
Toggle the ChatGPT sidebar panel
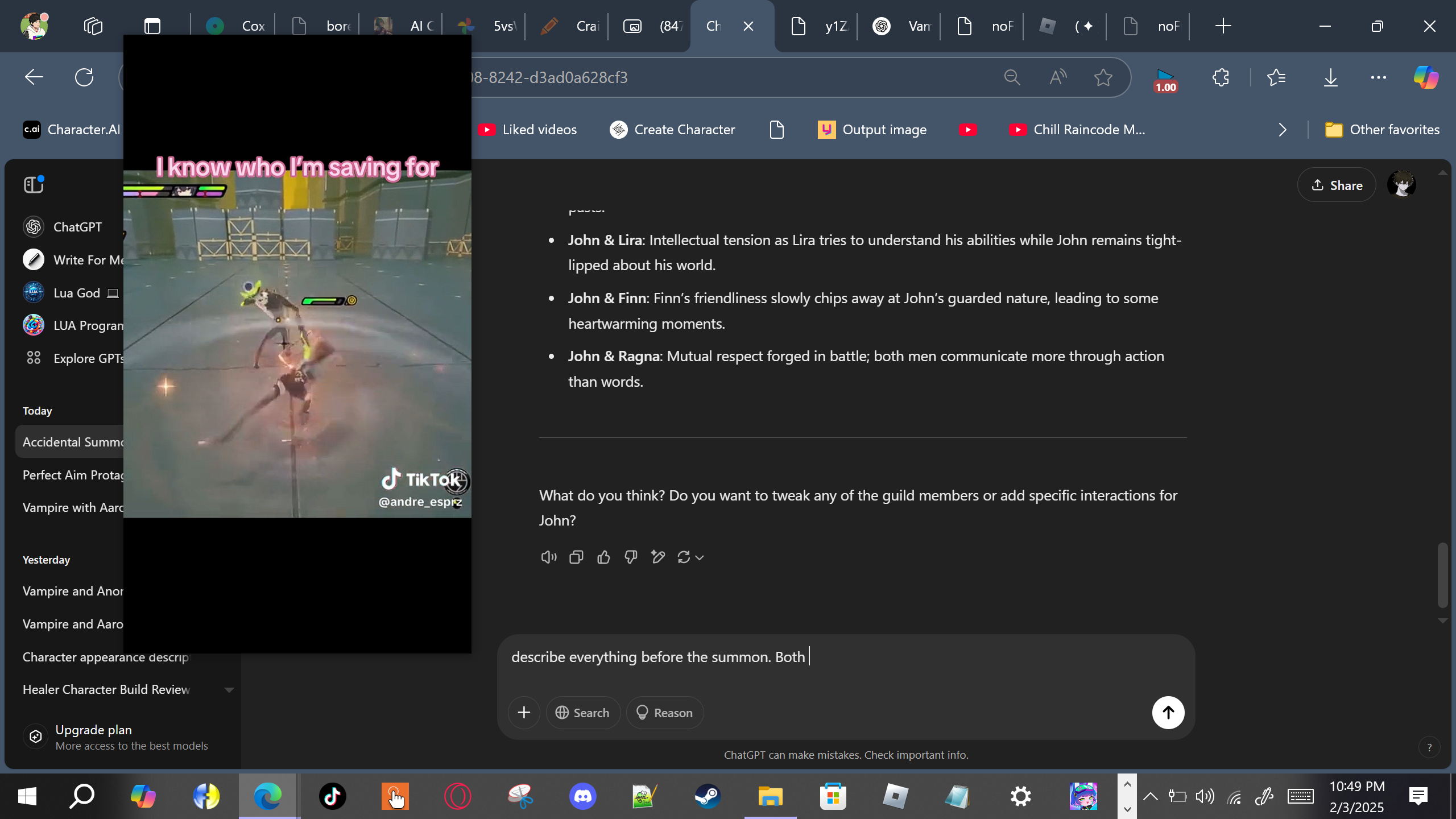[x=34, y=184]
